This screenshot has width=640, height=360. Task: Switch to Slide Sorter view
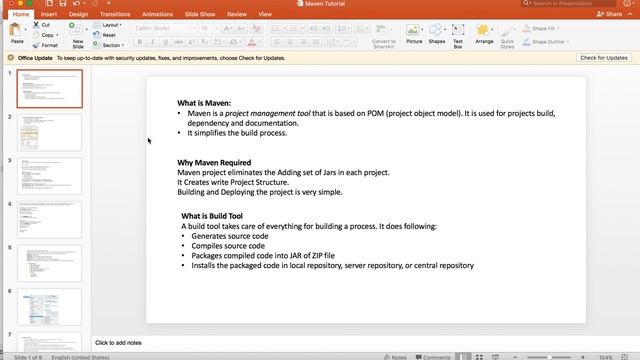pos(479,357)
